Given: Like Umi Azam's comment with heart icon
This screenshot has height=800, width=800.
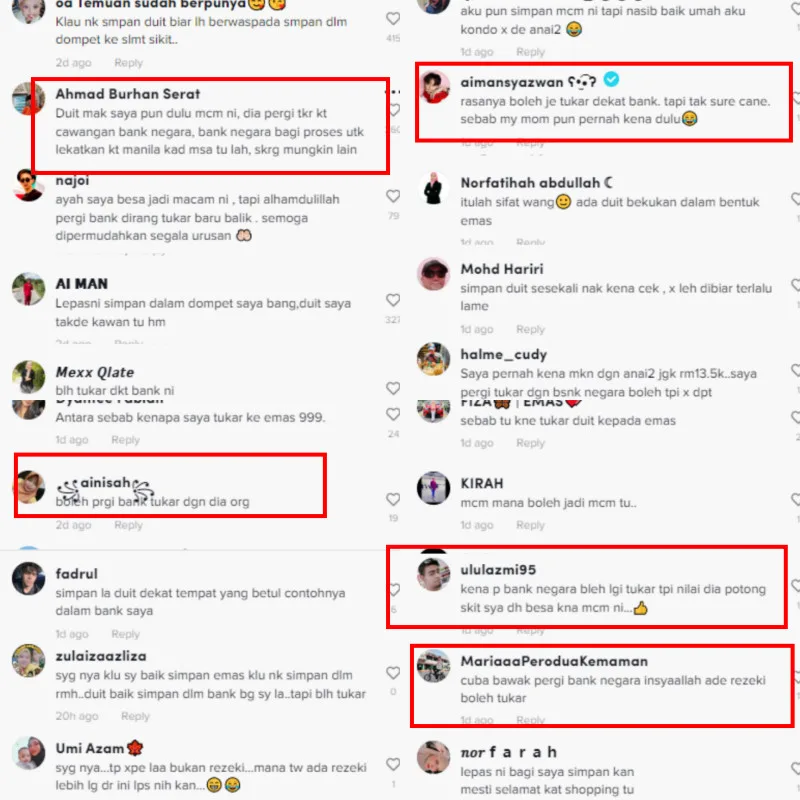Looking at the screenshot, I should pyautogui.click(x=393, y=764).
